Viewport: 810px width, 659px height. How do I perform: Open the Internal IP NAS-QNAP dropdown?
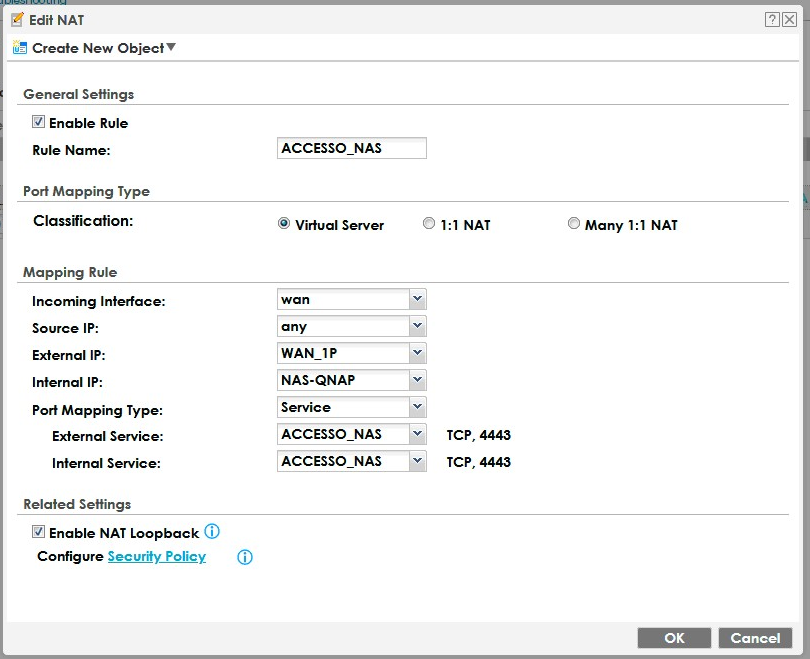point(417,380)
